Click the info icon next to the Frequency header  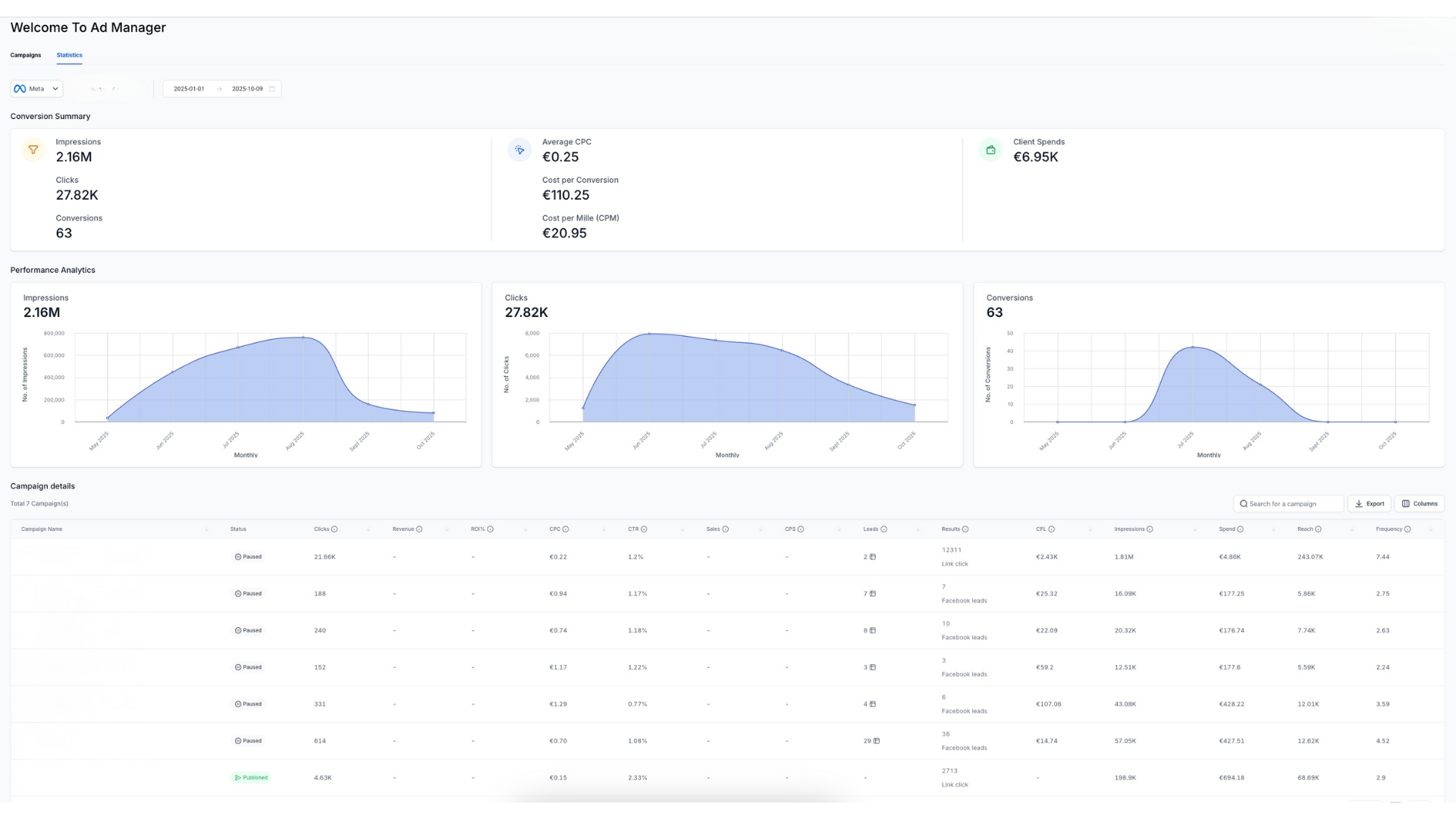tap(1409, 529)
